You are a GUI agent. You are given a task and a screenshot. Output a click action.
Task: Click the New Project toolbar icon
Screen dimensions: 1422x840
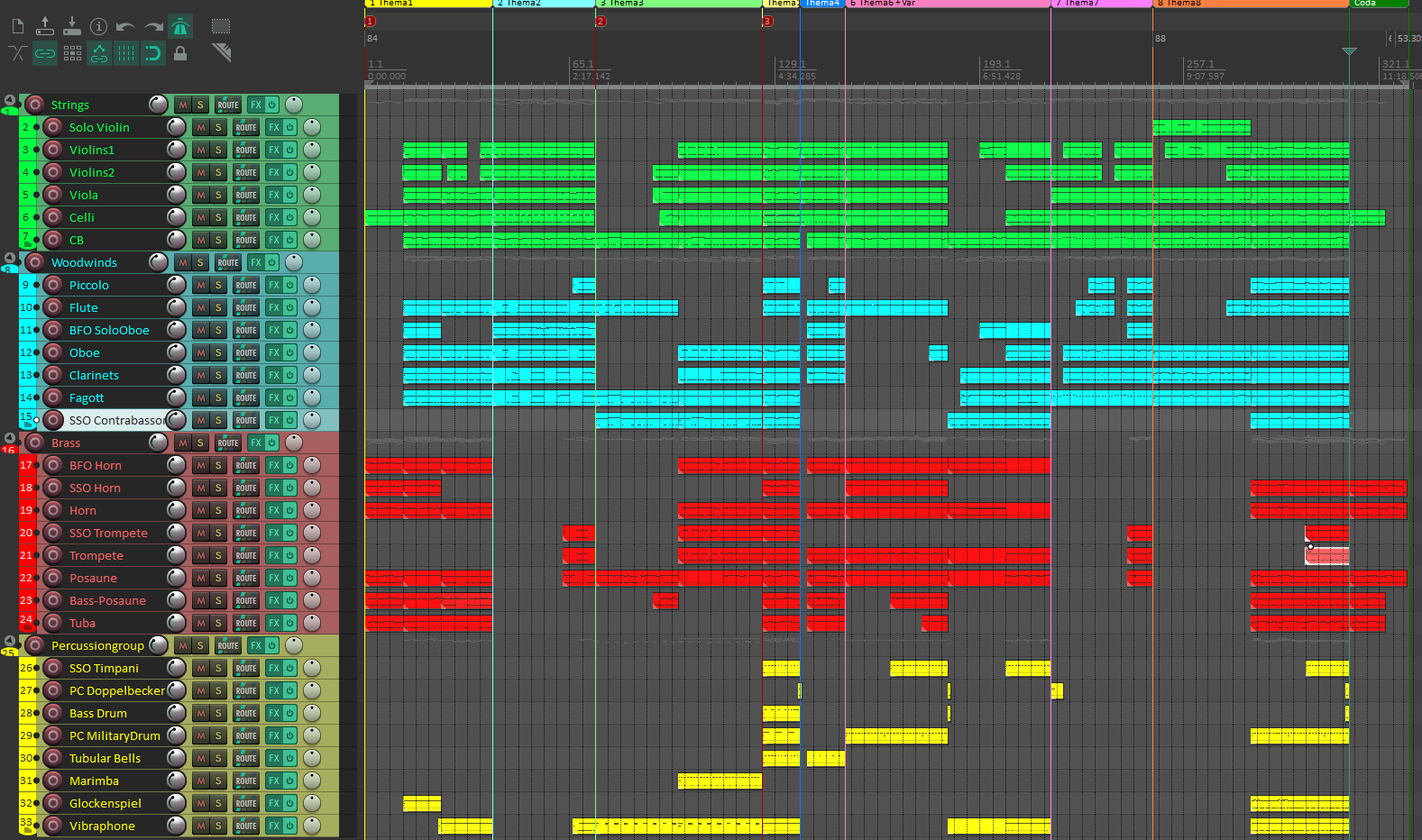[x=18, y=27]
